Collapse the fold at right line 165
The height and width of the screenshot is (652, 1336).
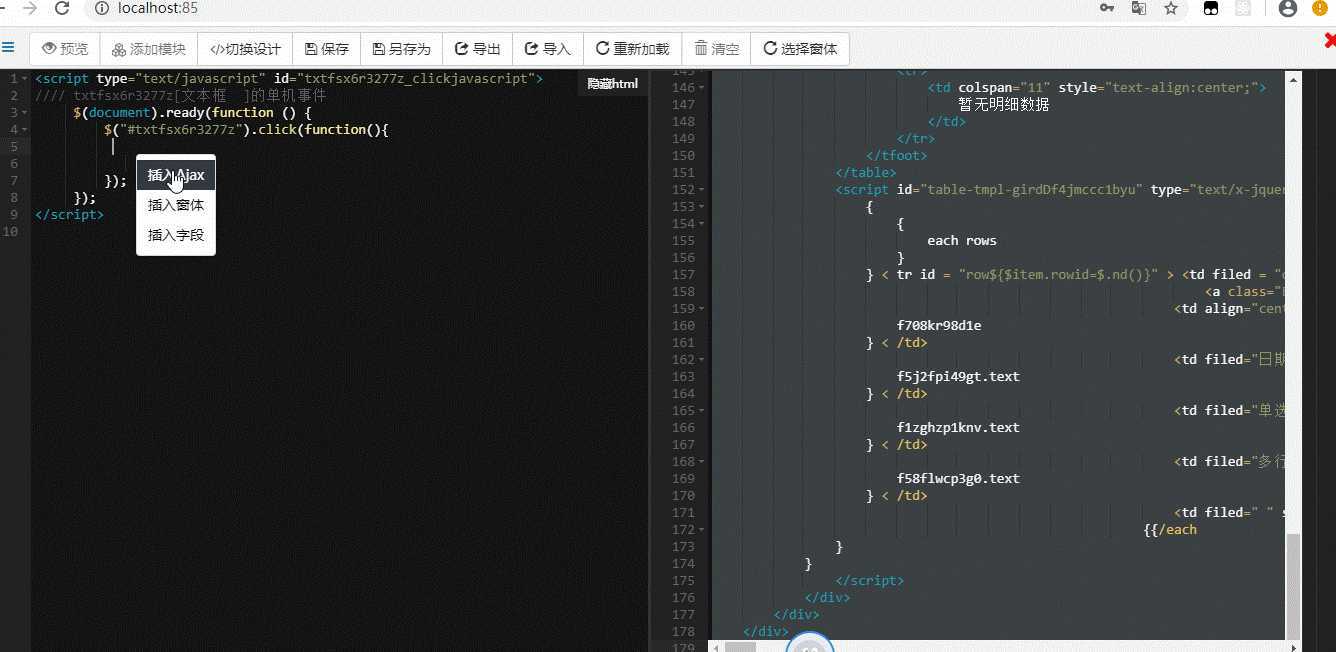click(702, 411)
